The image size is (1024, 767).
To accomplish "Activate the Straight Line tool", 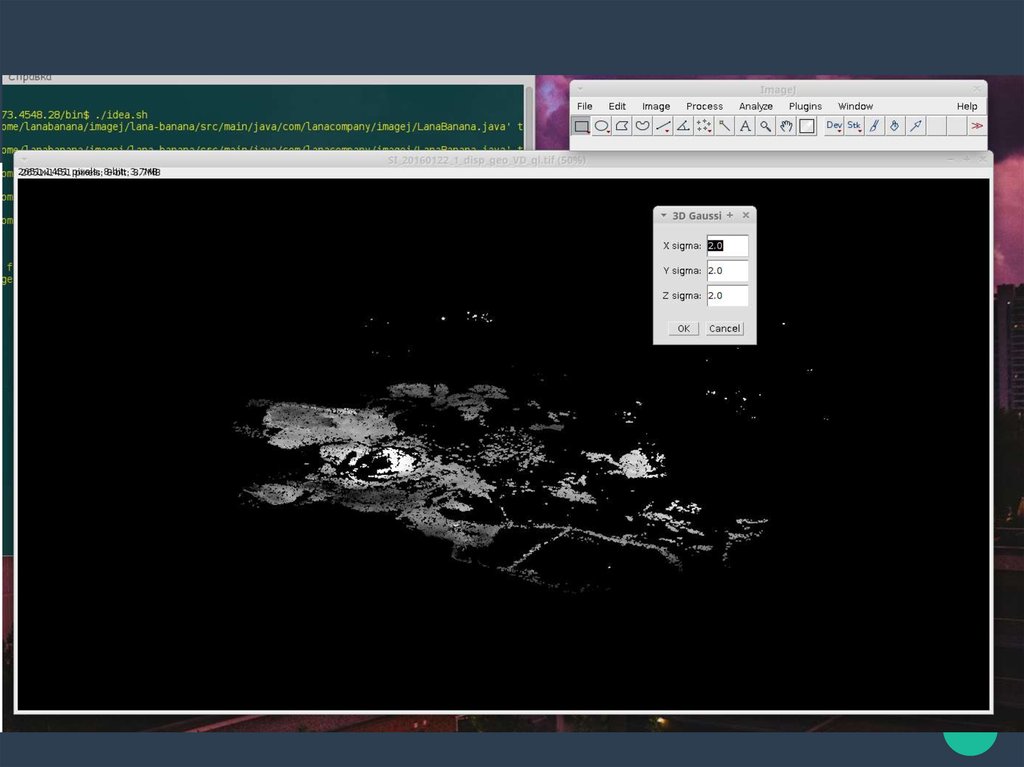I will click(663, 126).
